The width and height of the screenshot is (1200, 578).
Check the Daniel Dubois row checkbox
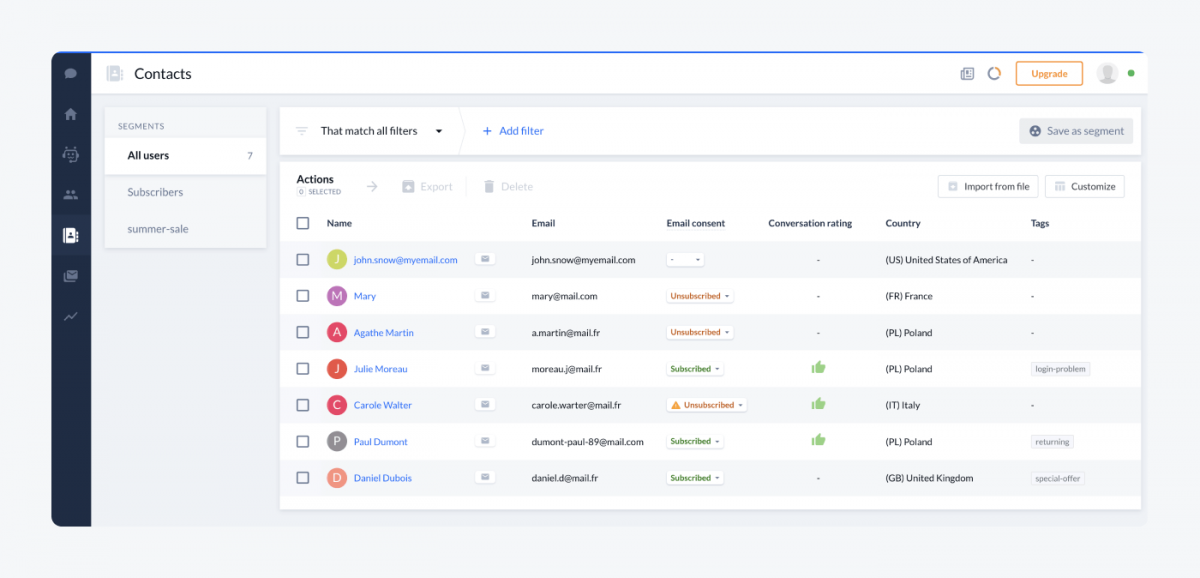tap(303, 478)
